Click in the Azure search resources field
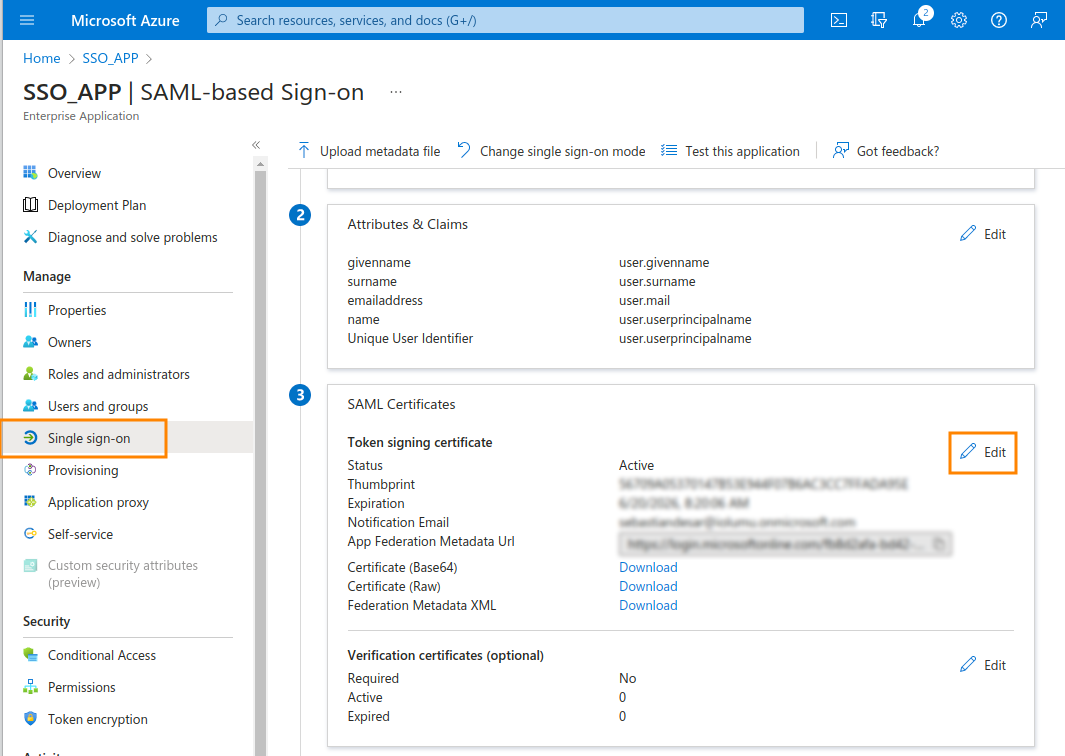Image resolution: width=1065 pixels, height=756 pixels. 505,20
